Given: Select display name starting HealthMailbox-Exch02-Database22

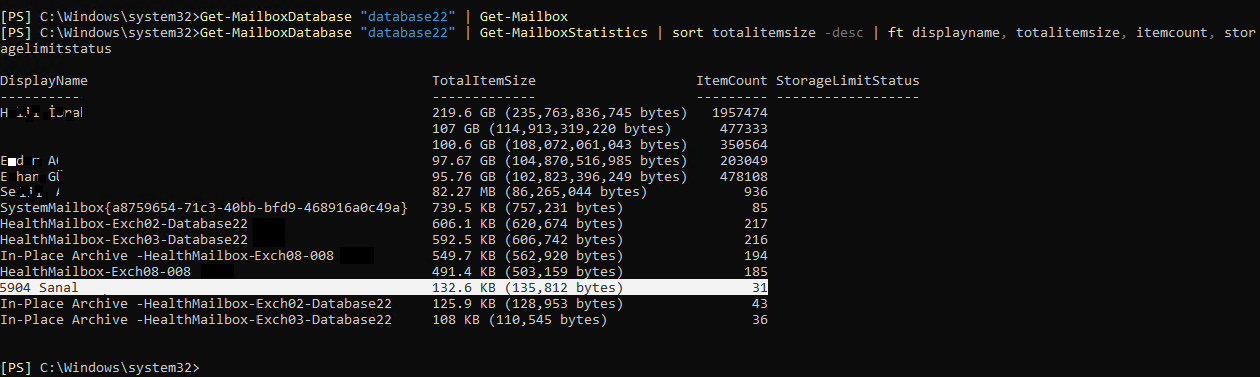Looking at the screenshot, I should [x=124, y=224].
